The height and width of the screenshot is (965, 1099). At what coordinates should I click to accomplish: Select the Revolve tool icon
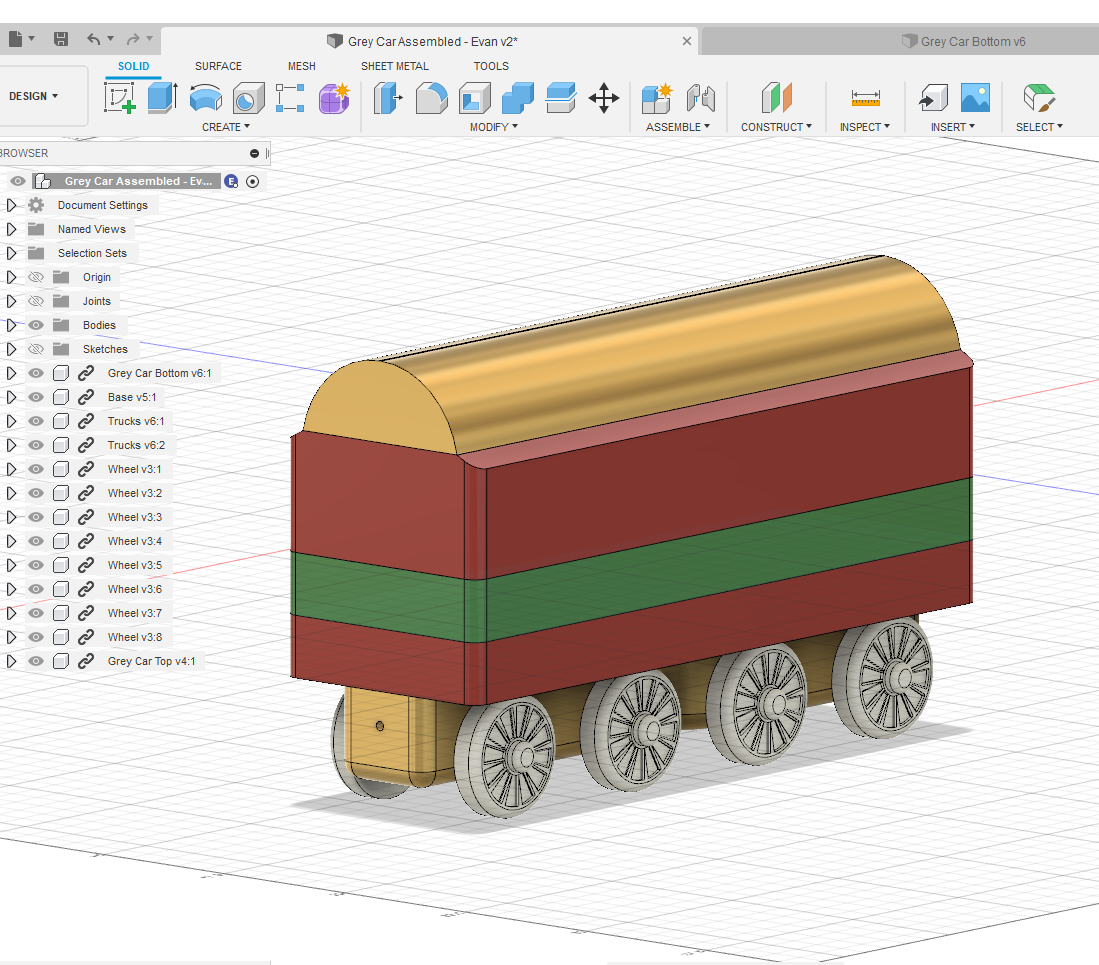[x=205, y=98]
